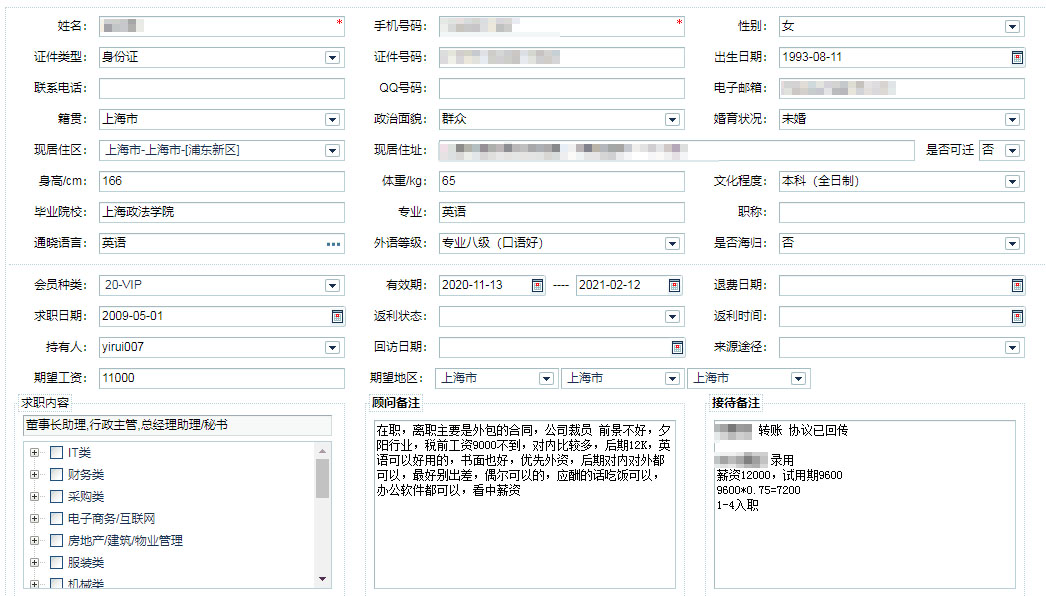Tick the 采购类 checkbox
Screen dimensions: 1046x596
[57, 497]
